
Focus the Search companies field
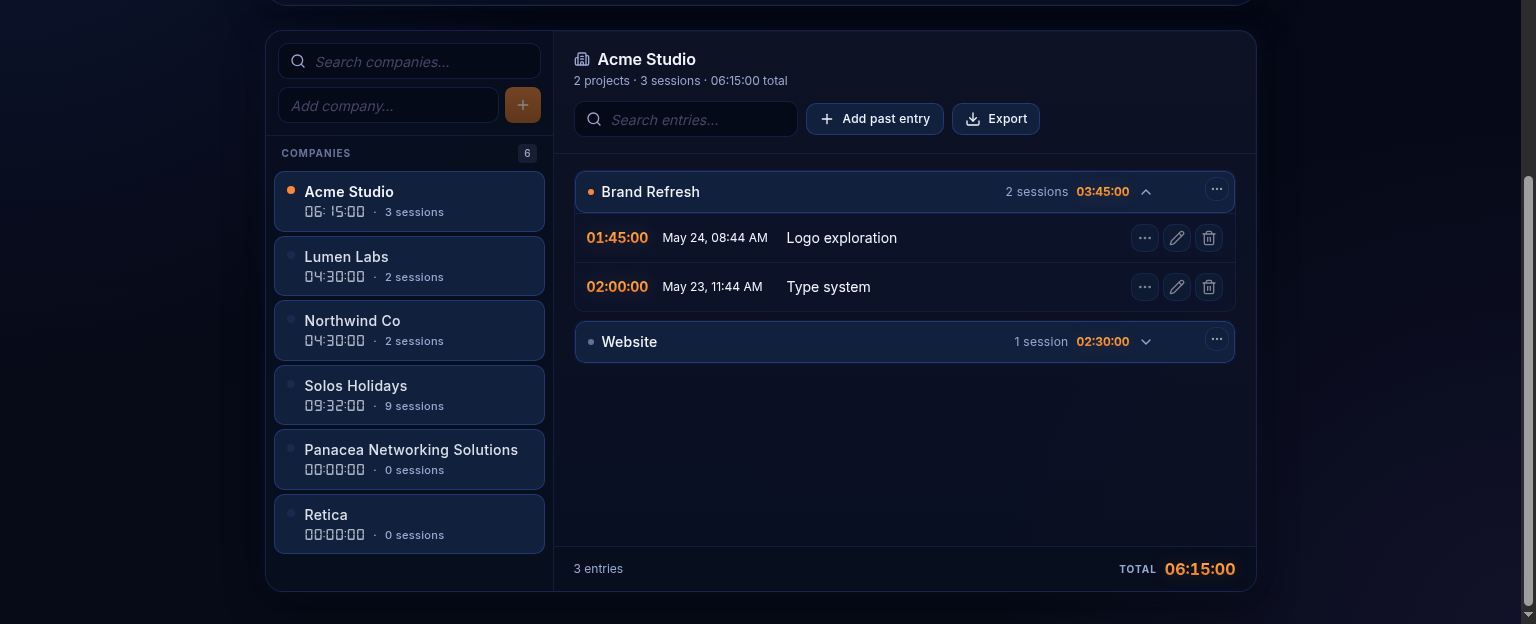click(409, 61)
